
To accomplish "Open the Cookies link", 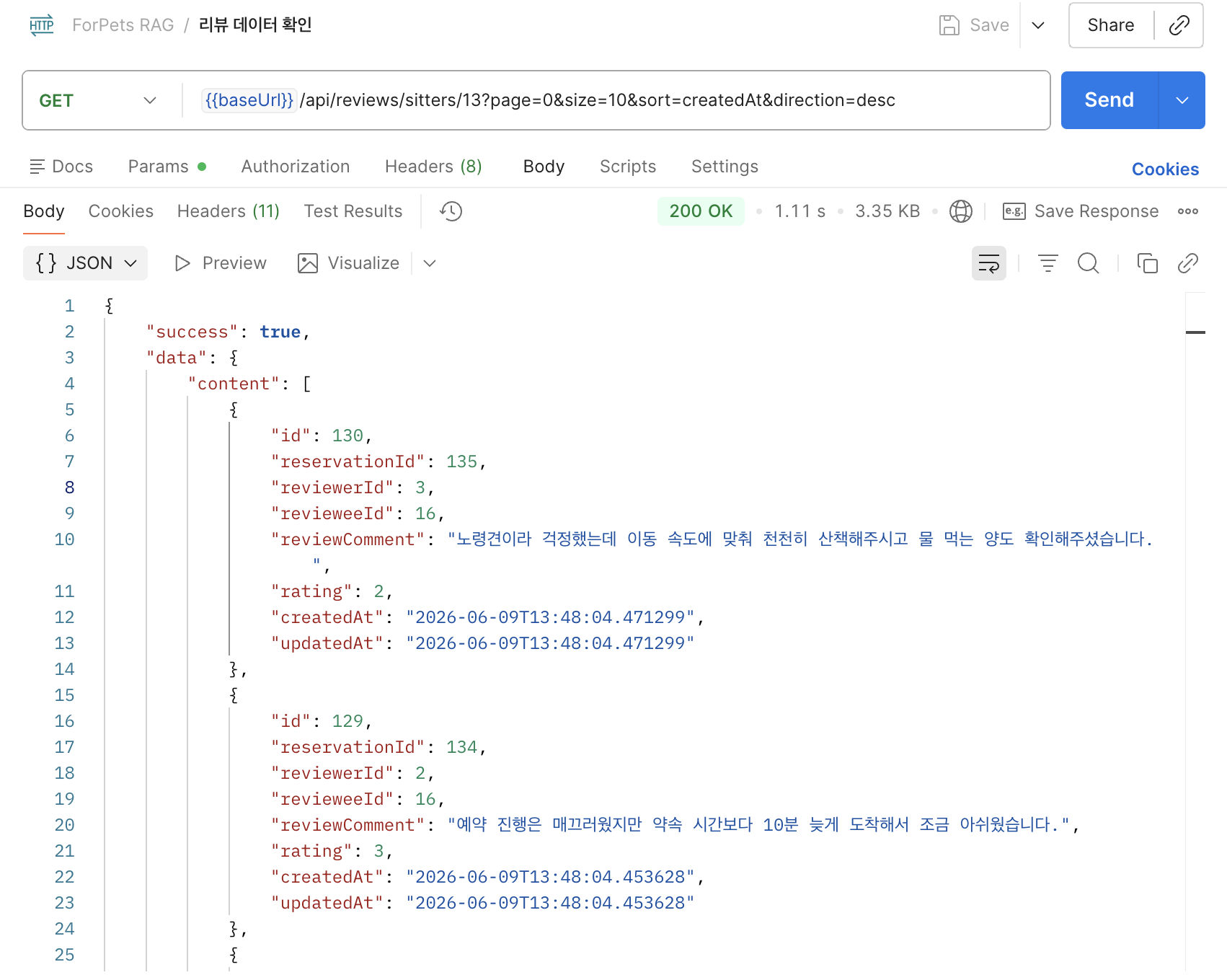I will pyautogui.click(x=1165, y=169).
